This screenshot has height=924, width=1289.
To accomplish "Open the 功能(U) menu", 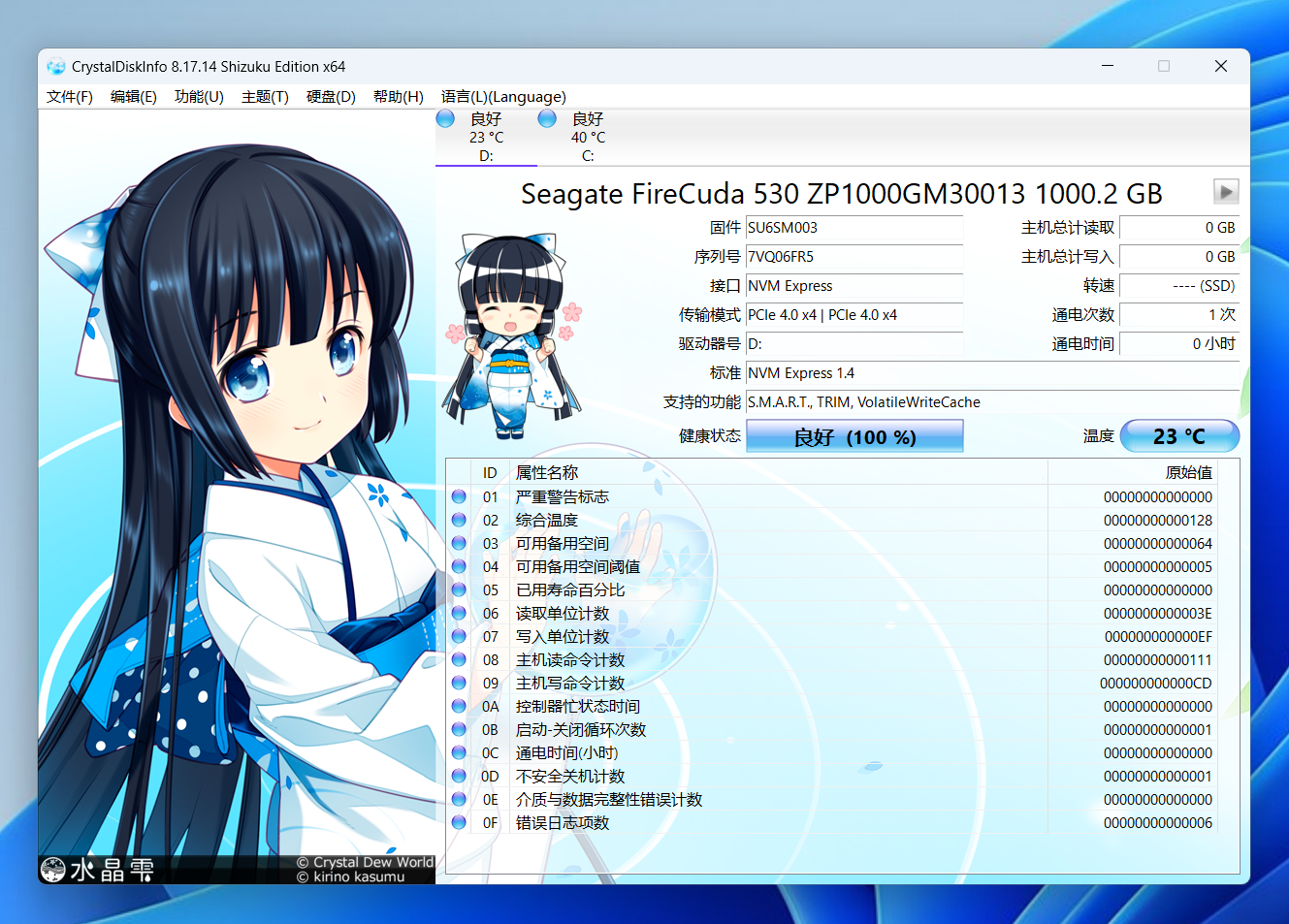I will click(x=199, y=97).
